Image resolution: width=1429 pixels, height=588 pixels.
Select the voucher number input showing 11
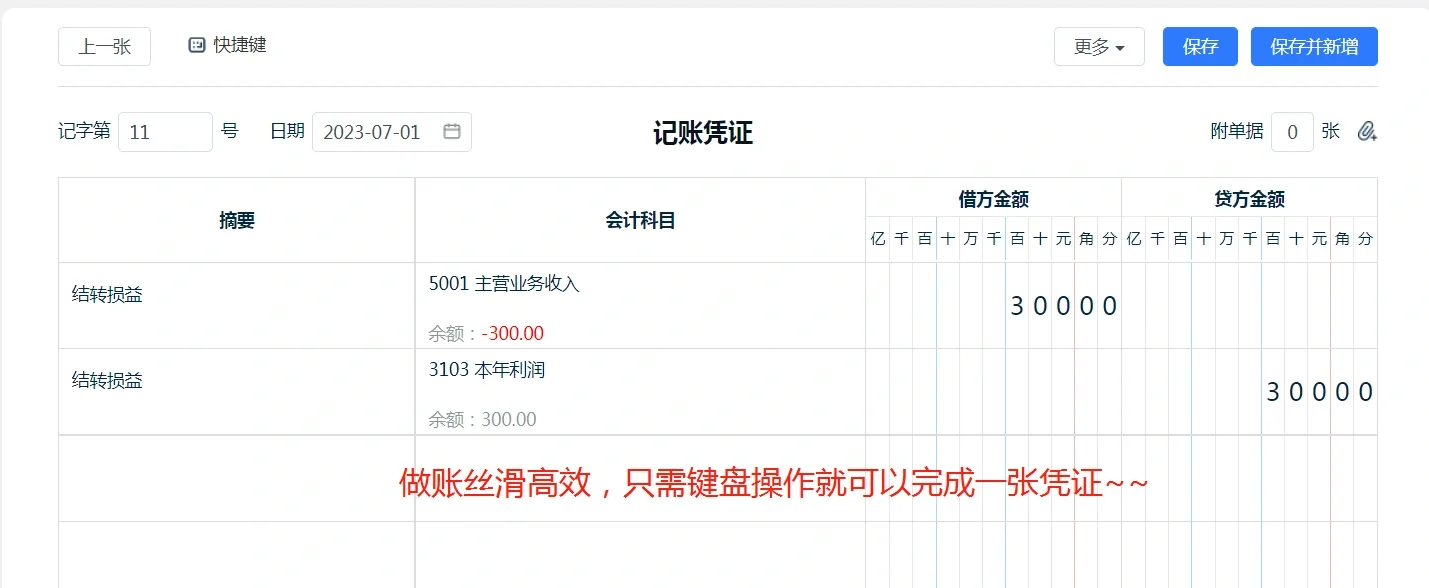pyautogui.click(x=165, y=131)
